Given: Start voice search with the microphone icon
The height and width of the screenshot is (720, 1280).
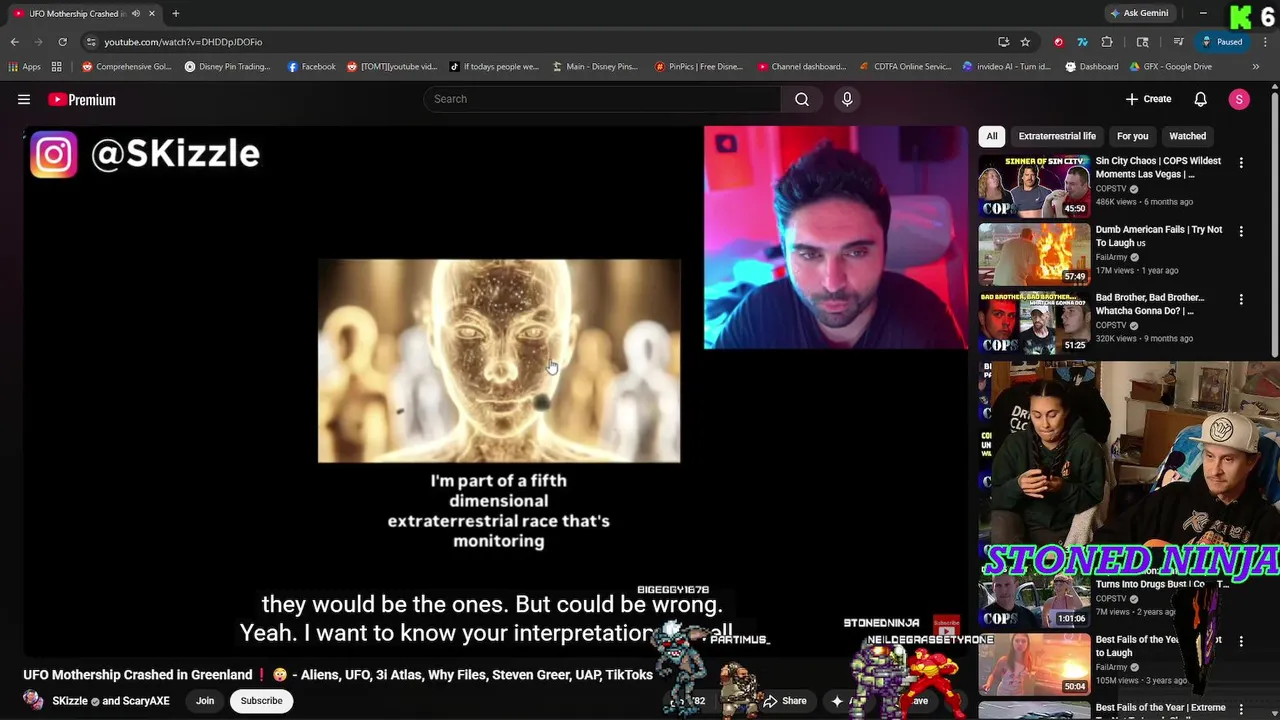Looking at the screenshot, I should point(847,99).
